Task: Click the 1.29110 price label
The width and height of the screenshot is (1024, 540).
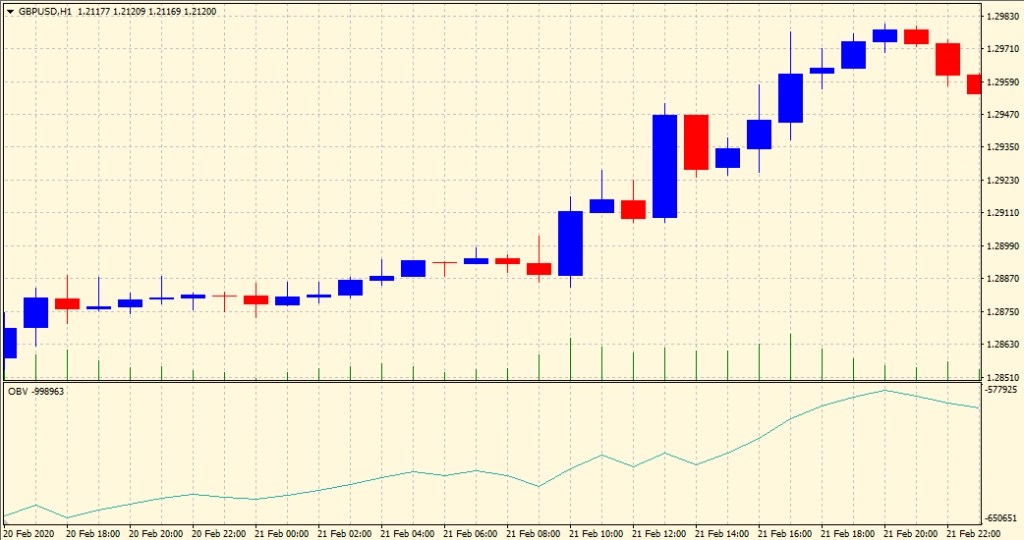Action: (1002, 213)
